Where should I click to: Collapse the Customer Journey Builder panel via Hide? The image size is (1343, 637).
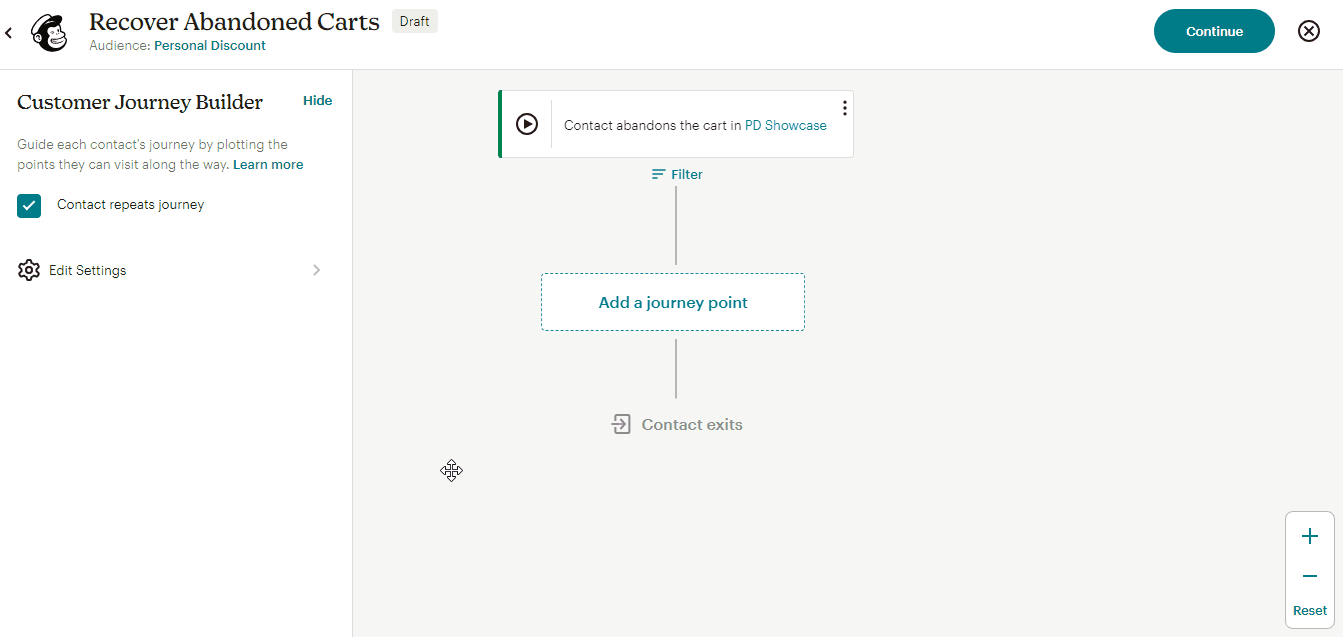click(x=317, y=100)
